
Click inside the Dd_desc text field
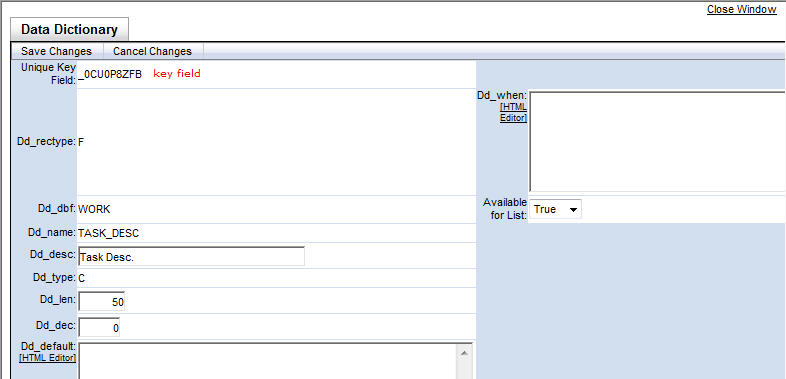pyautogui.click(x=191, y=256)
